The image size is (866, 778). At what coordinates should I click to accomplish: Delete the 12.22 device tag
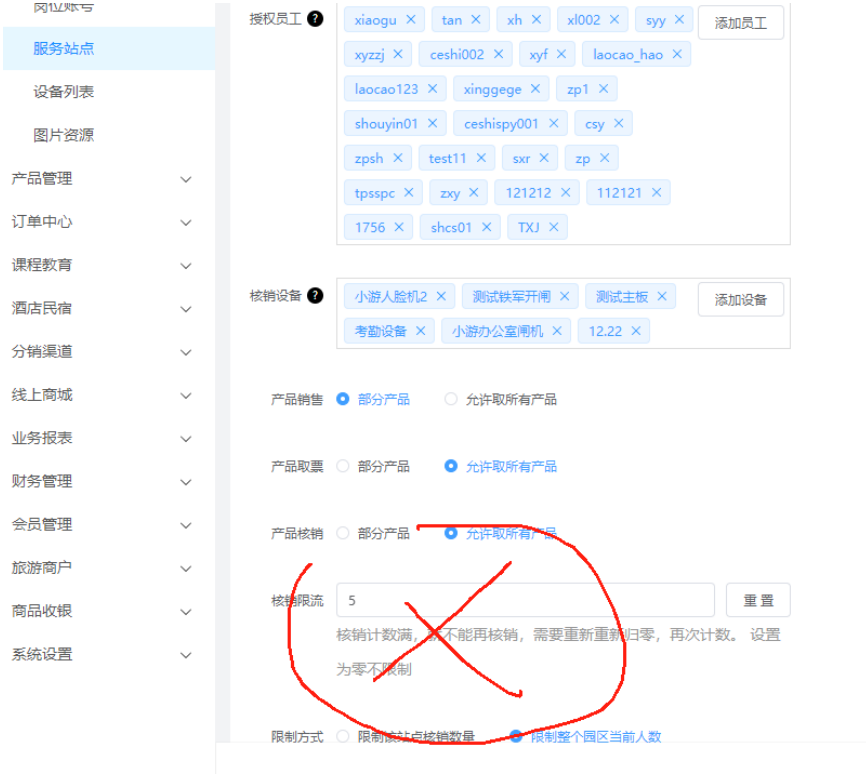pyautogui.click(x=635, y=331)
